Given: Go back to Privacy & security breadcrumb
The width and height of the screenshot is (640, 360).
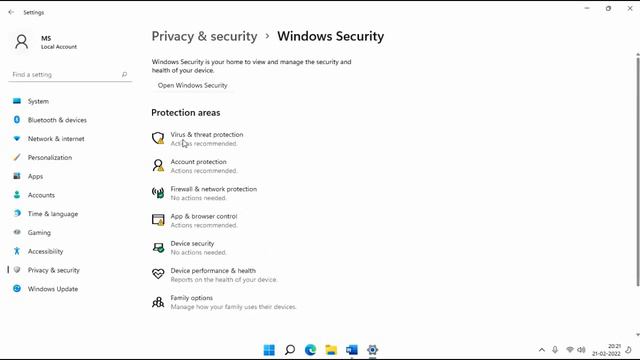Looking at the screenshot, I should pos(204,36).
